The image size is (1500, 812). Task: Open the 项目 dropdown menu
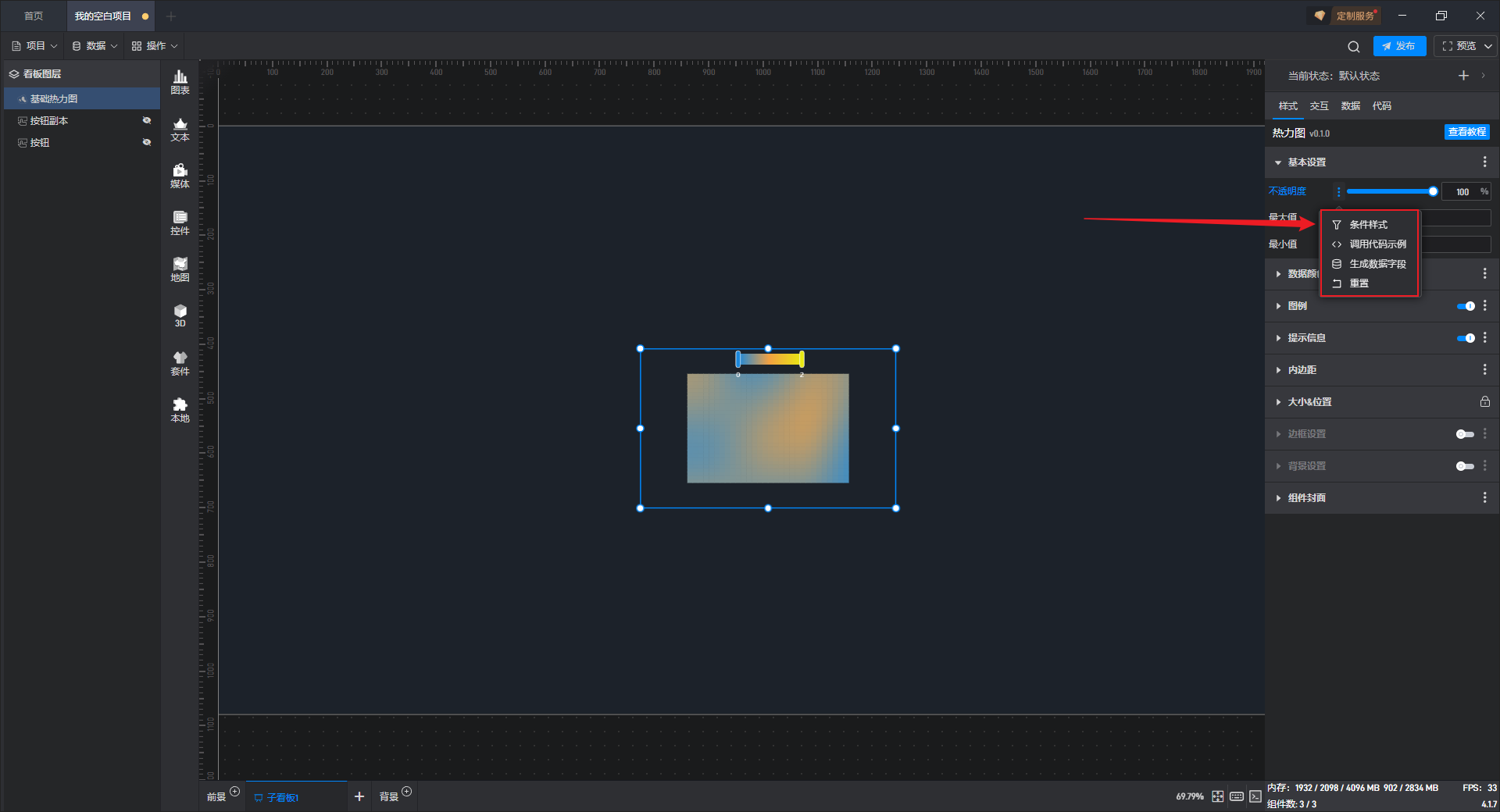point(35,46)
